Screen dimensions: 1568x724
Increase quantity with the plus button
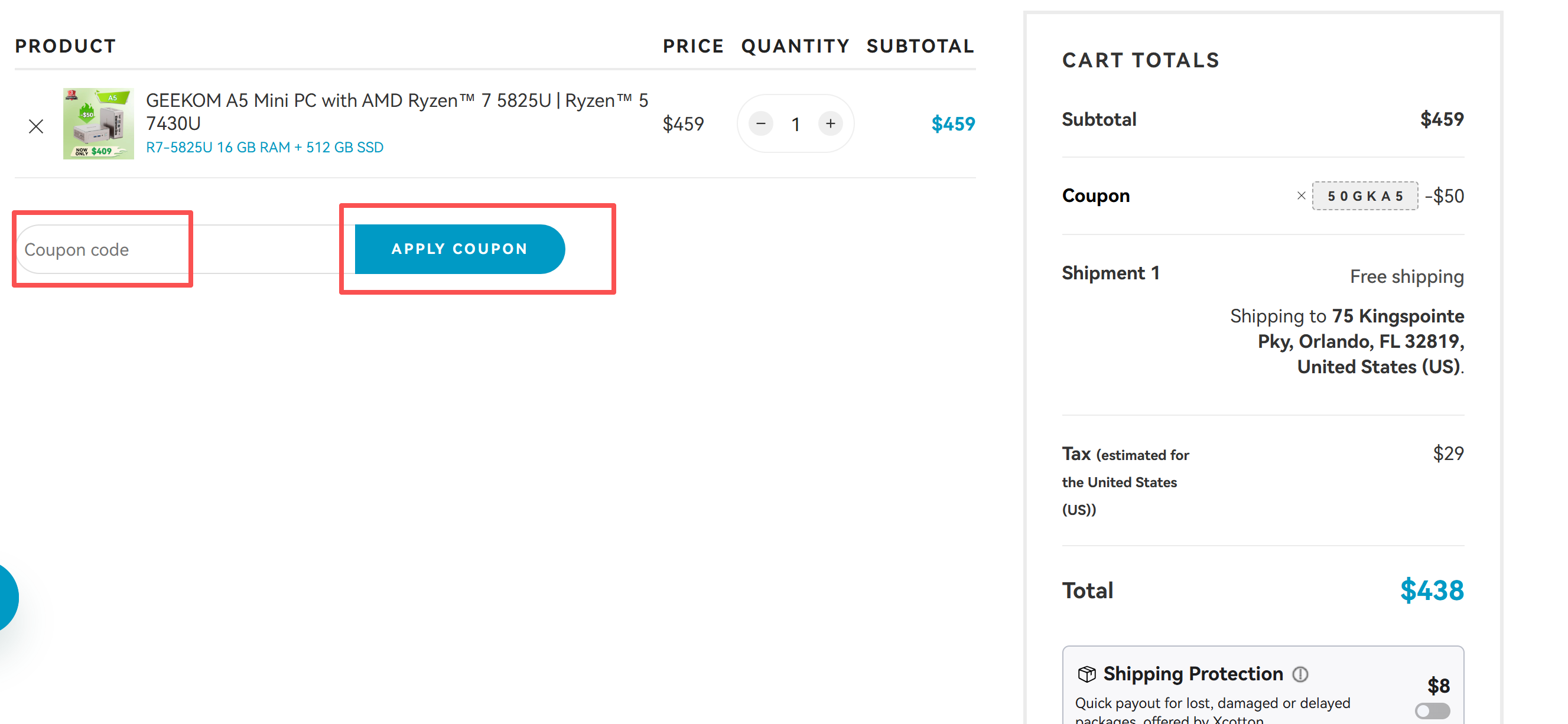coord(830,124)
